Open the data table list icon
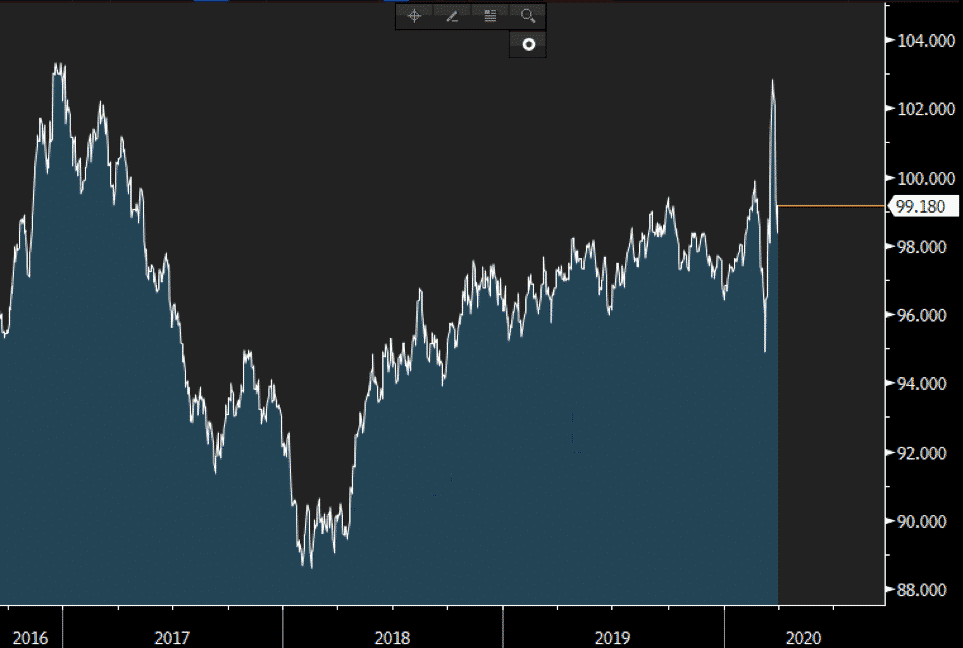 490,16
